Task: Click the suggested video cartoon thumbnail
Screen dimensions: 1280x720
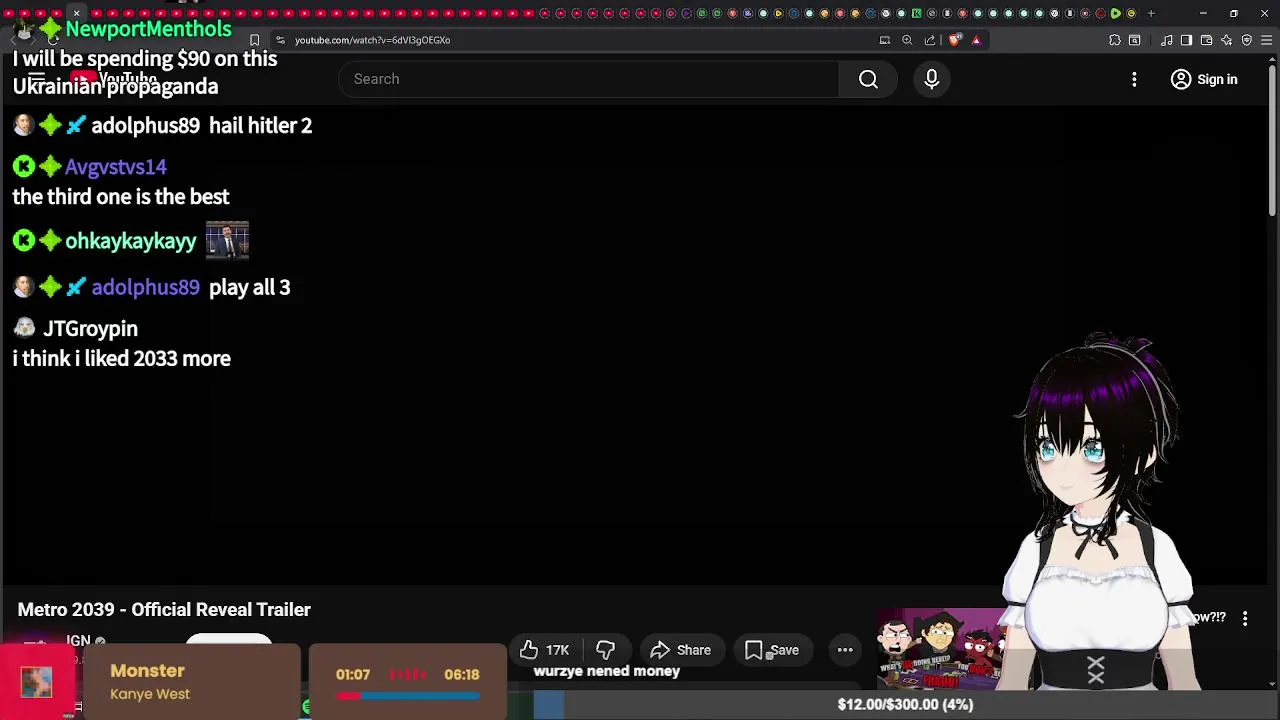Action: (940, 650)
